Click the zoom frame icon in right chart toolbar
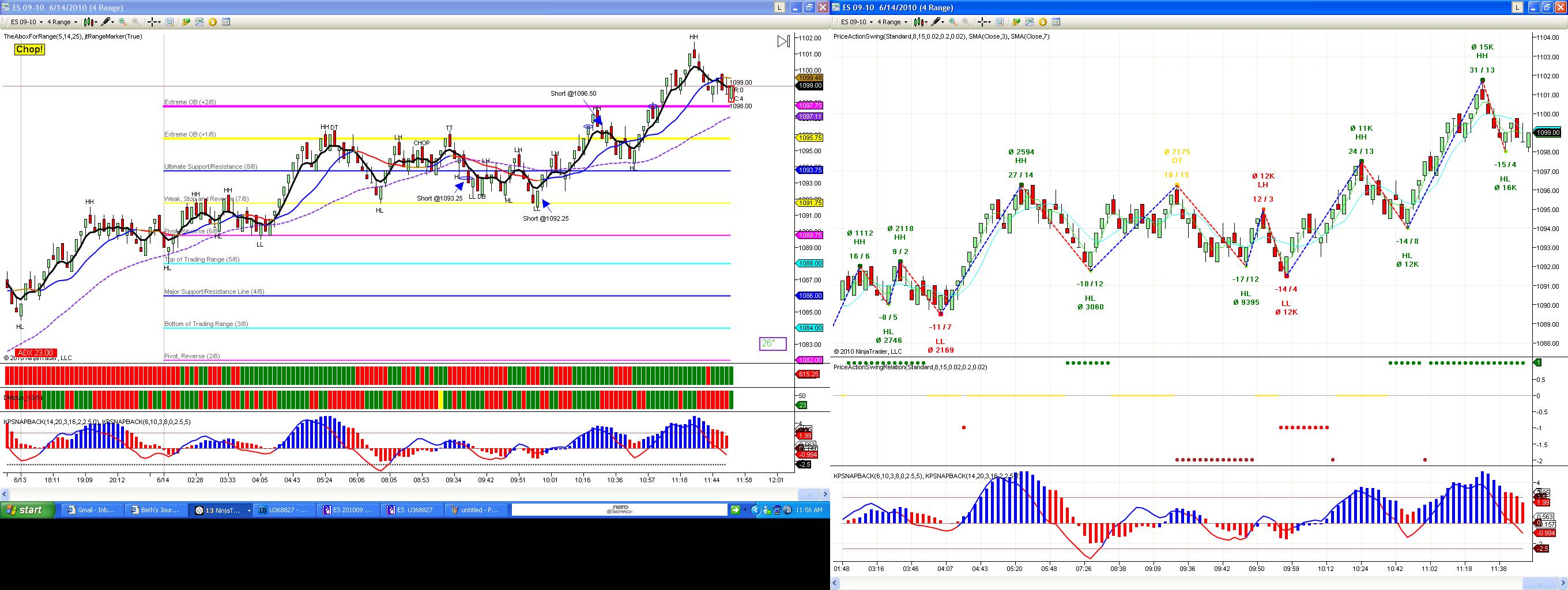 1000,22
